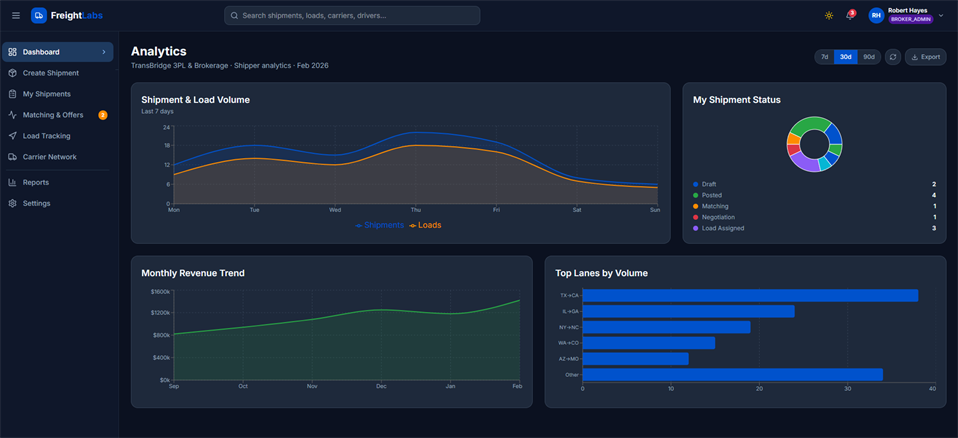958x438 pixels.
Task: Select the 7d time range
Action: click(x=824, y=57)
